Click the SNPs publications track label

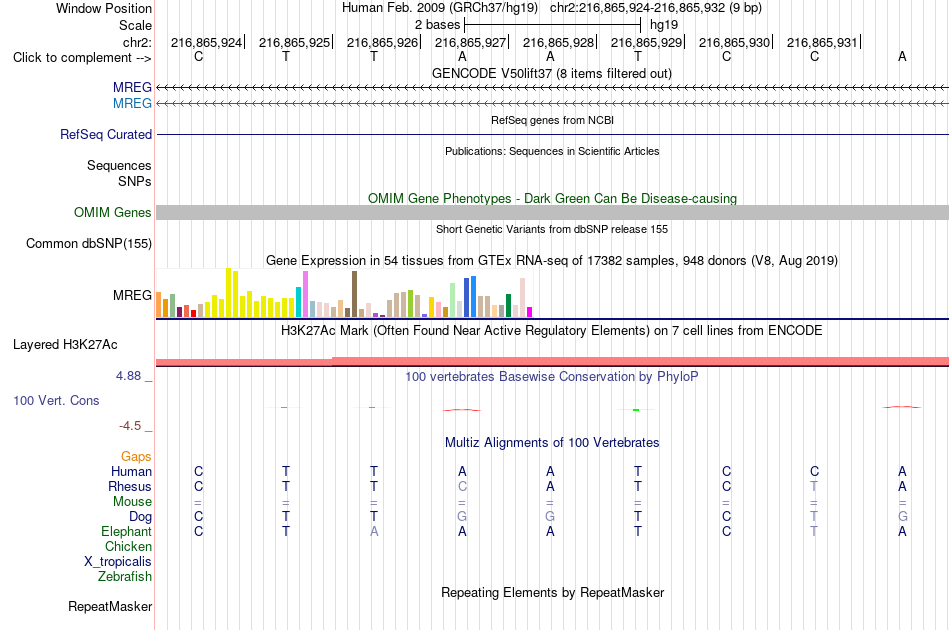click(135, 181)
